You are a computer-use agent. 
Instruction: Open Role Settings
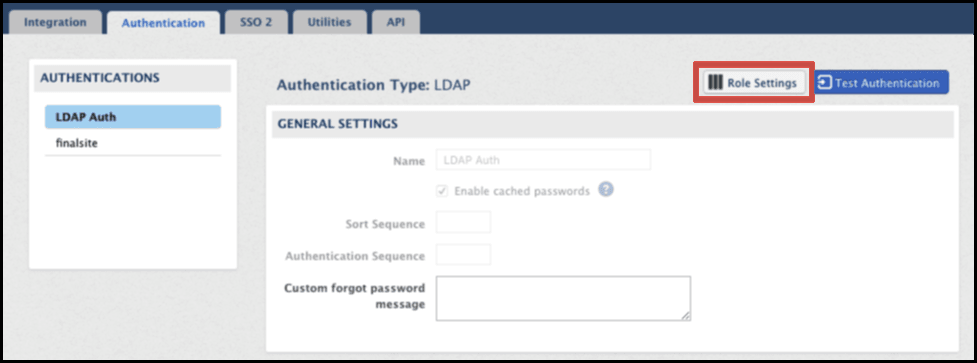754,83
